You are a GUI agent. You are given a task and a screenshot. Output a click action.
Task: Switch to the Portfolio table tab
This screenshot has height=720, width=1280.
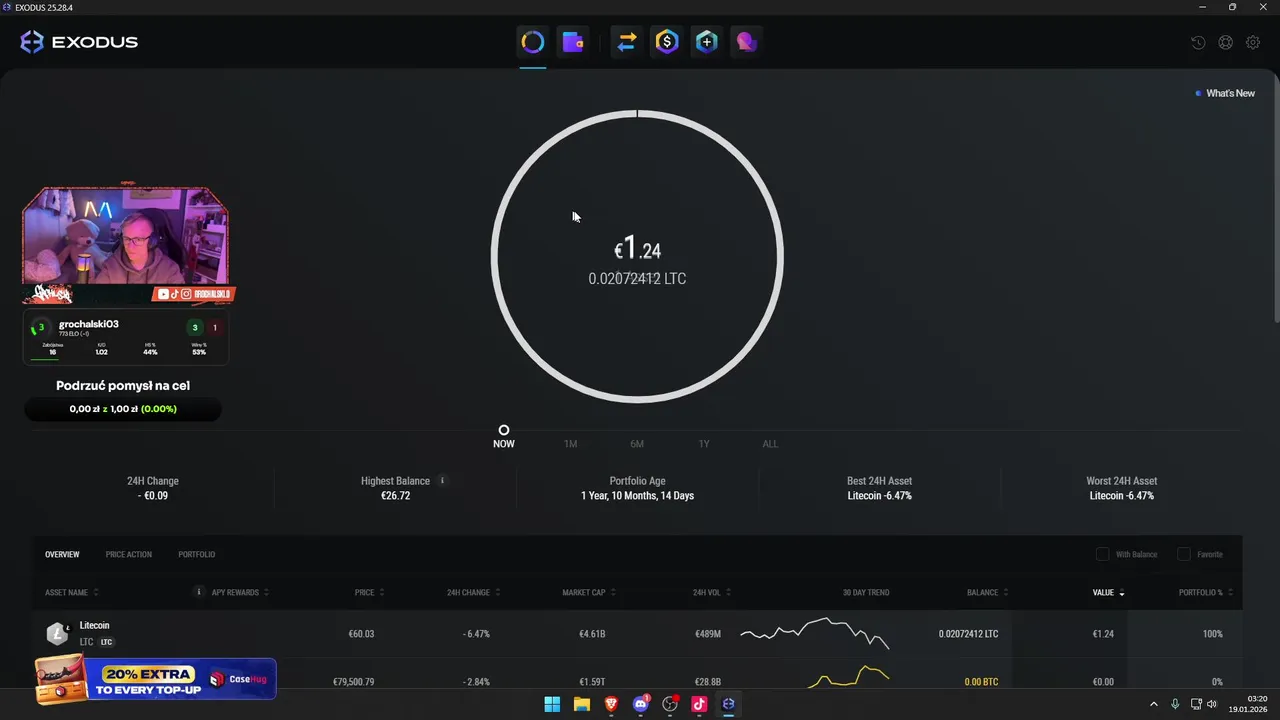coord(197,554)
